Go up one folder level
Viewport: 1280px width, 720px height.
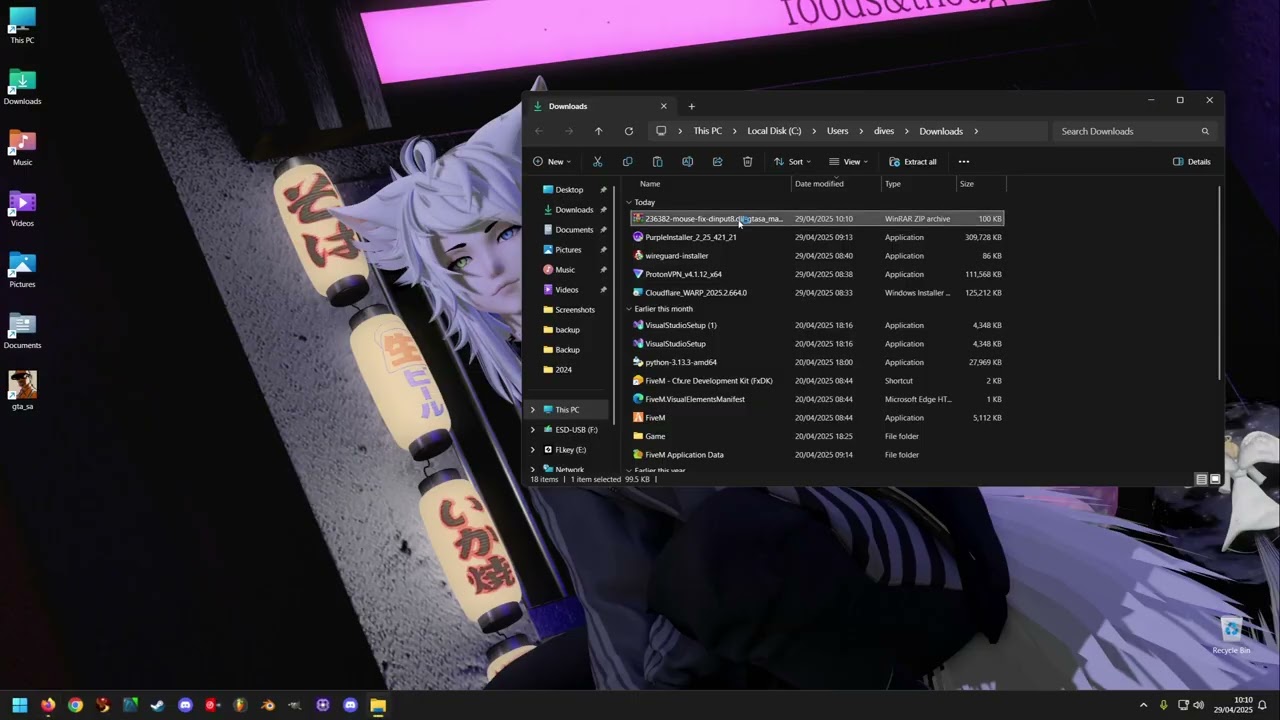click(598, 131)
